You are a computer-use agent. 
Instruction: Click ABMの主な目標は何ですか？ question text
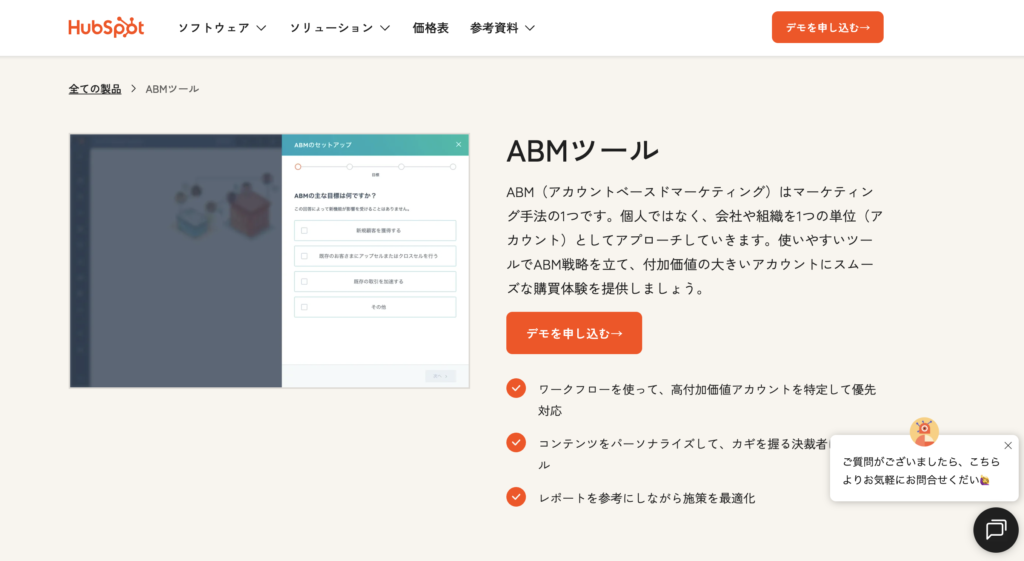(x=335, y=195)
